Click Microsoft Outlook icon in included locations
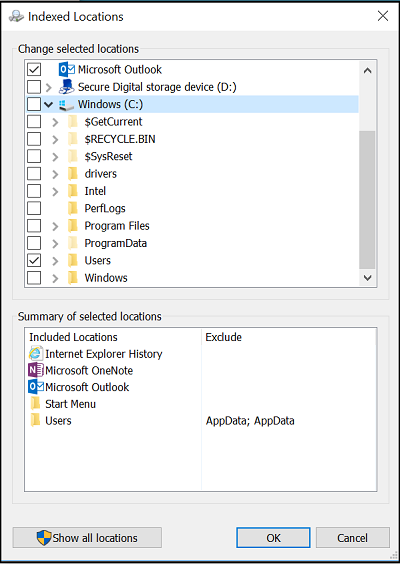Viewport: 400px width, 564px height. click(x=36, y=387)
